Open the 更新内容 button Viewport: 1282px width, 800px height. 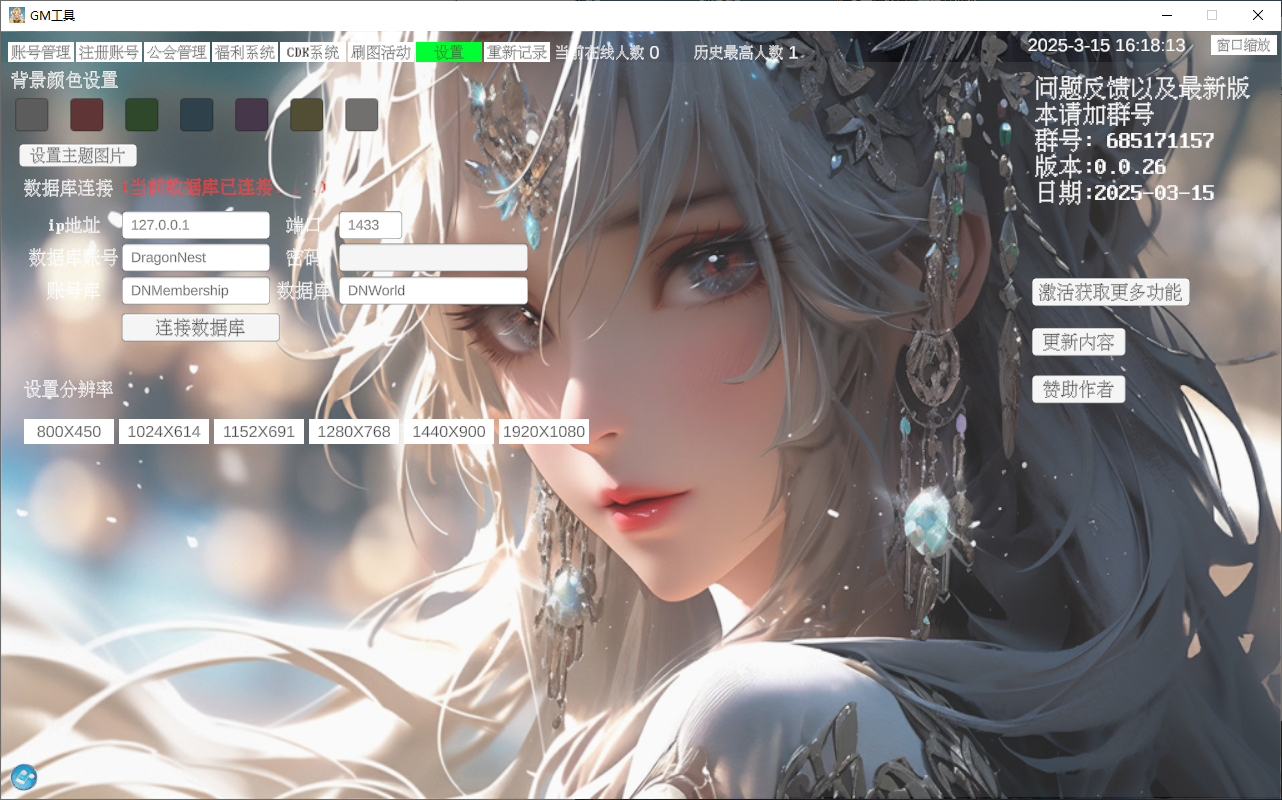click(1078, 342)
